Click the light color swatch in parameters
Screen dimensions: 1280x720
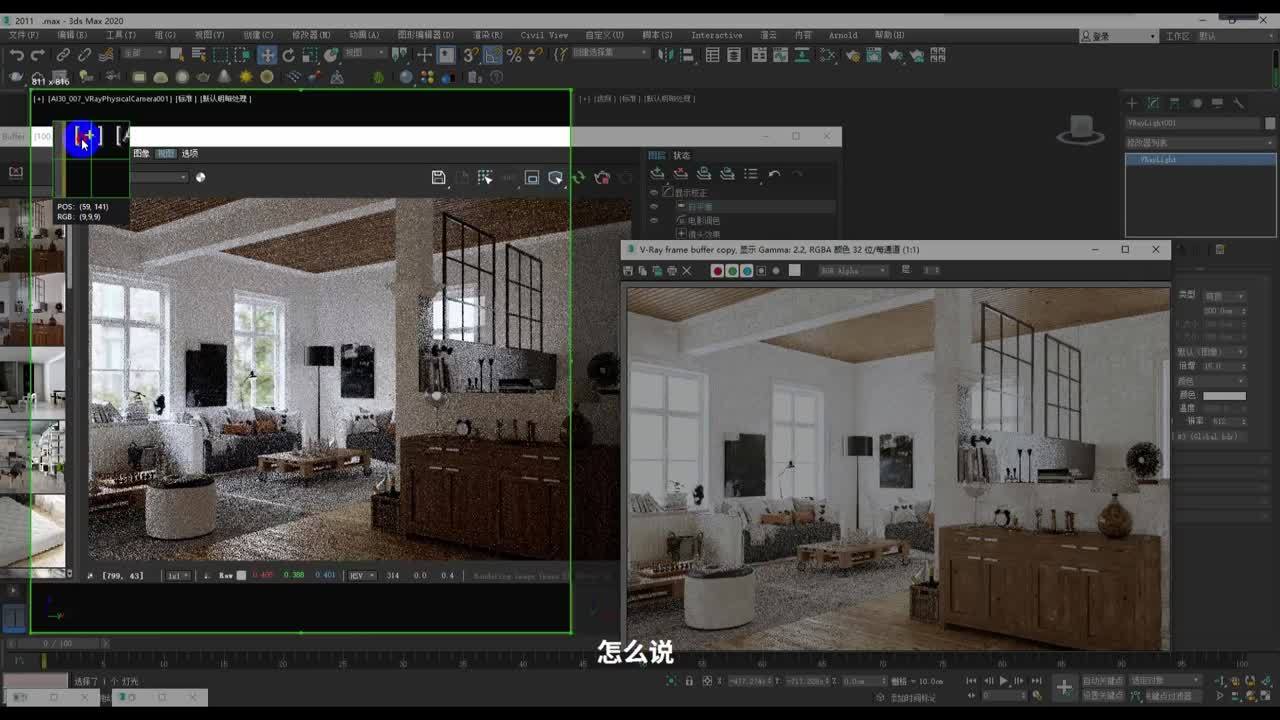(1224, 396)
